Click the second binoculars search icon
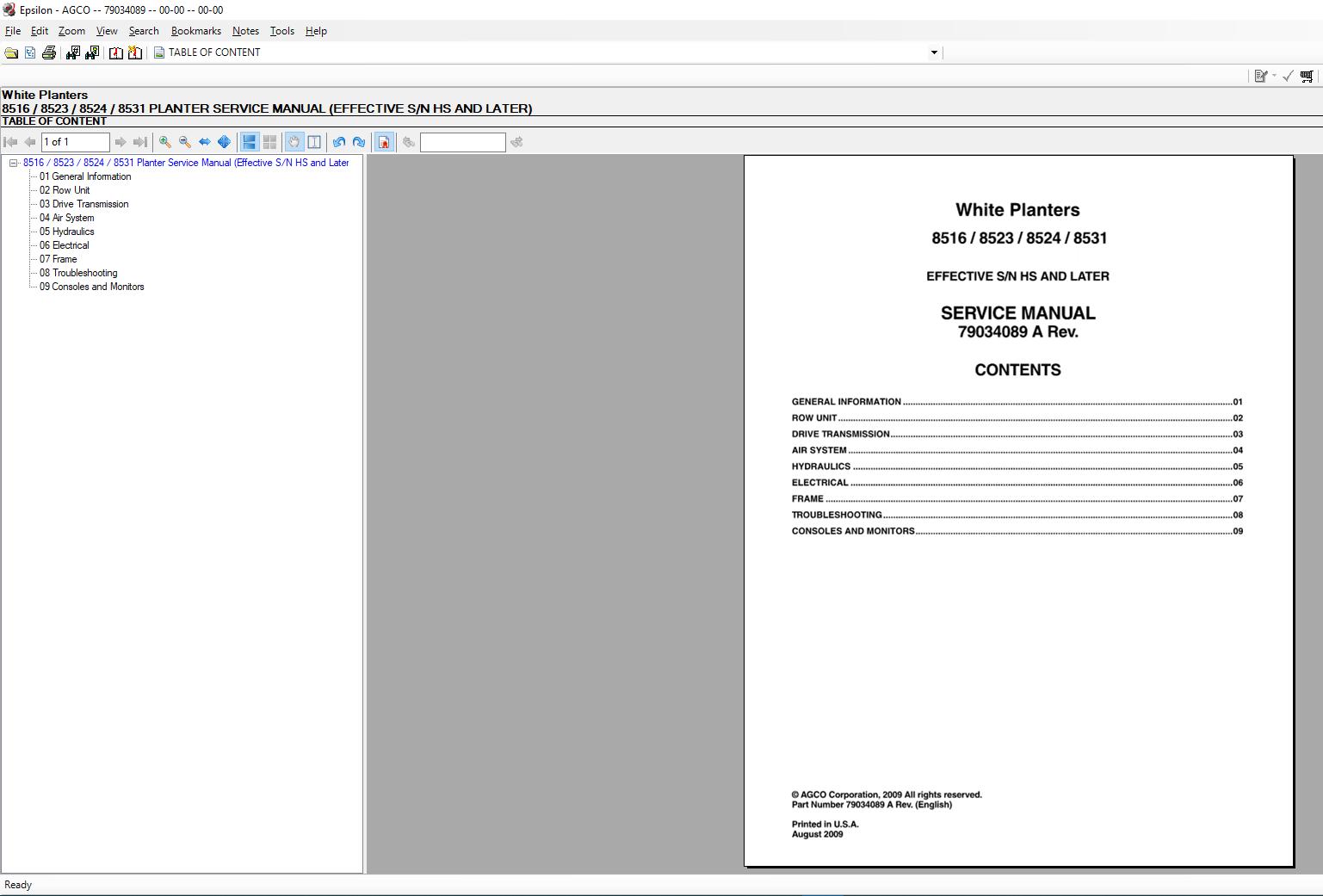Image resolution: width=1323 pixels, height=896 pixels. point(92,53)
